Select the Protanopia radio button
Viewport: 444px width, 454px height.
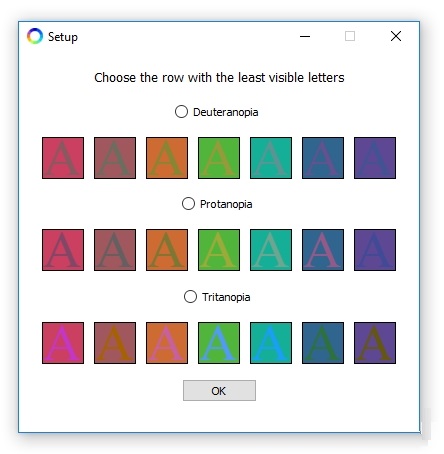point(188,204)
